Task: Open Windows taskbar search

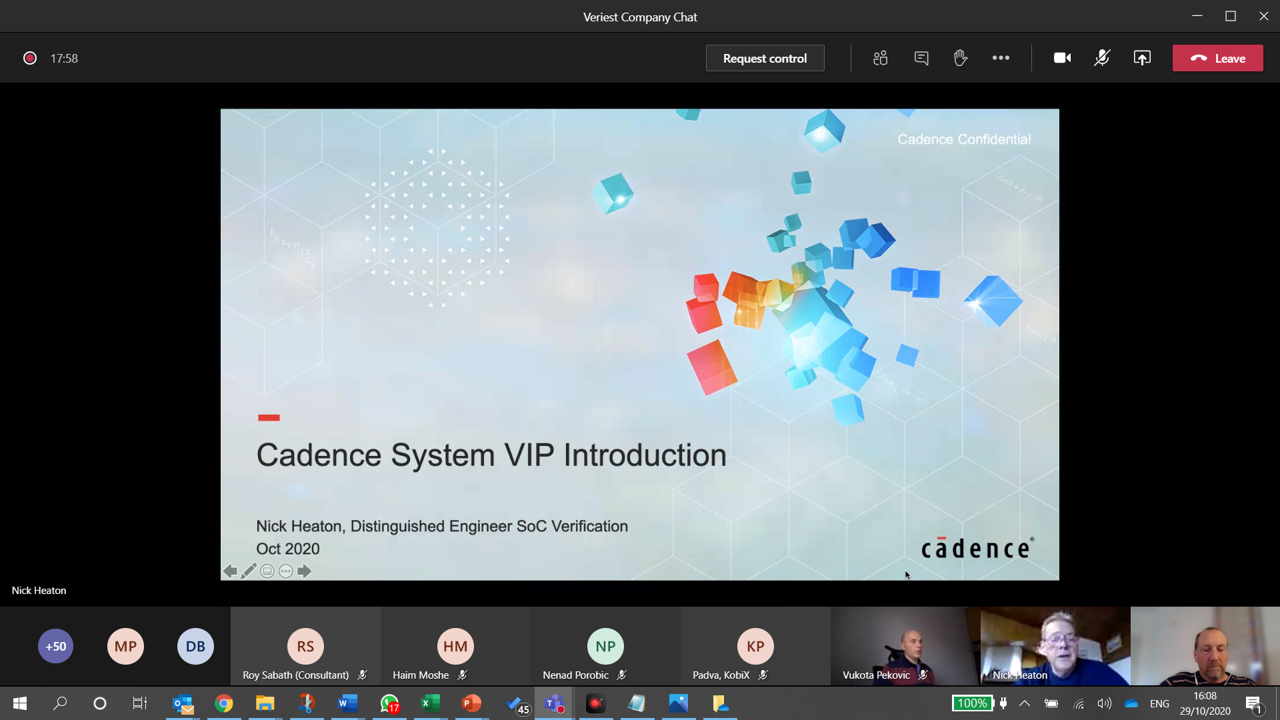Action: pyautogui.click(x=60, y=703)
